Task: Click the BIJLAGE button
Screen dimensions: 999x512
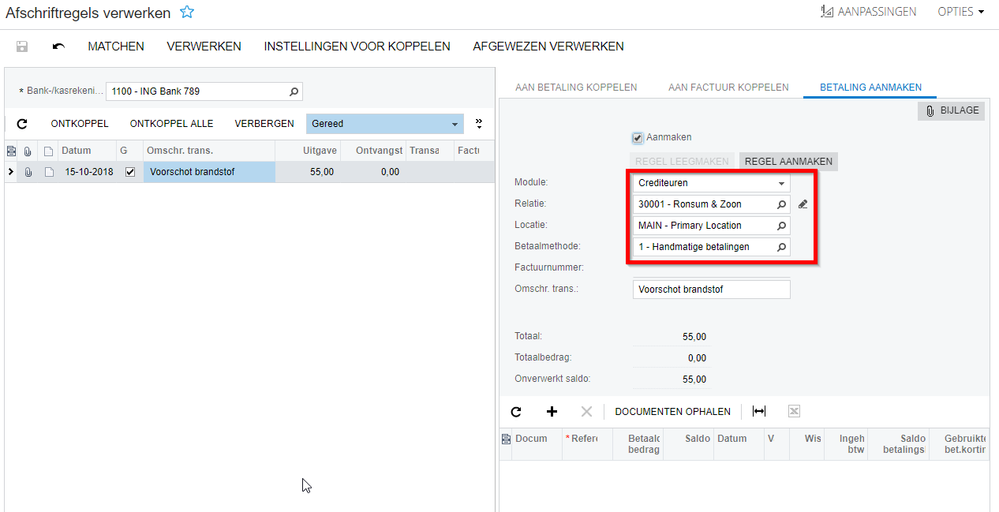Action: pos(952,111)
